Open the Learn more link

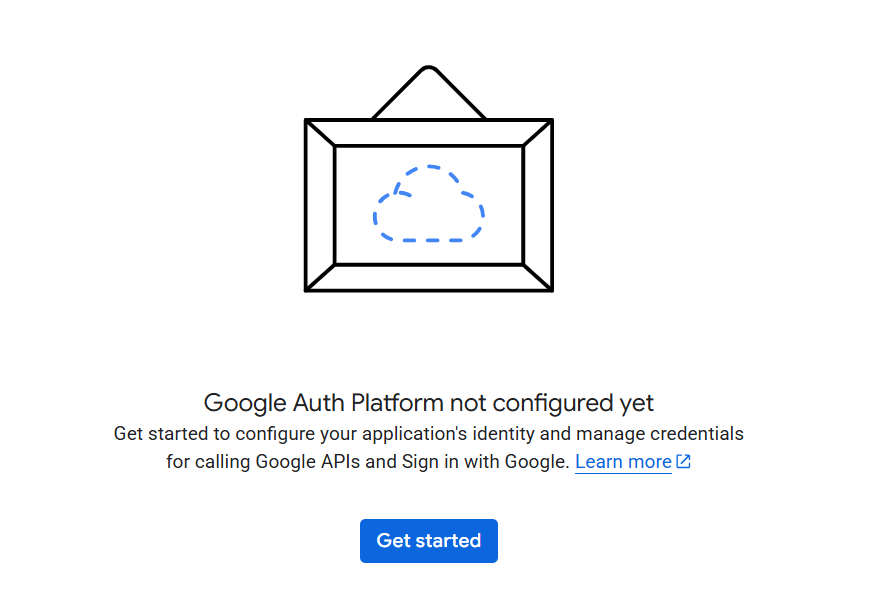[623, 462]
